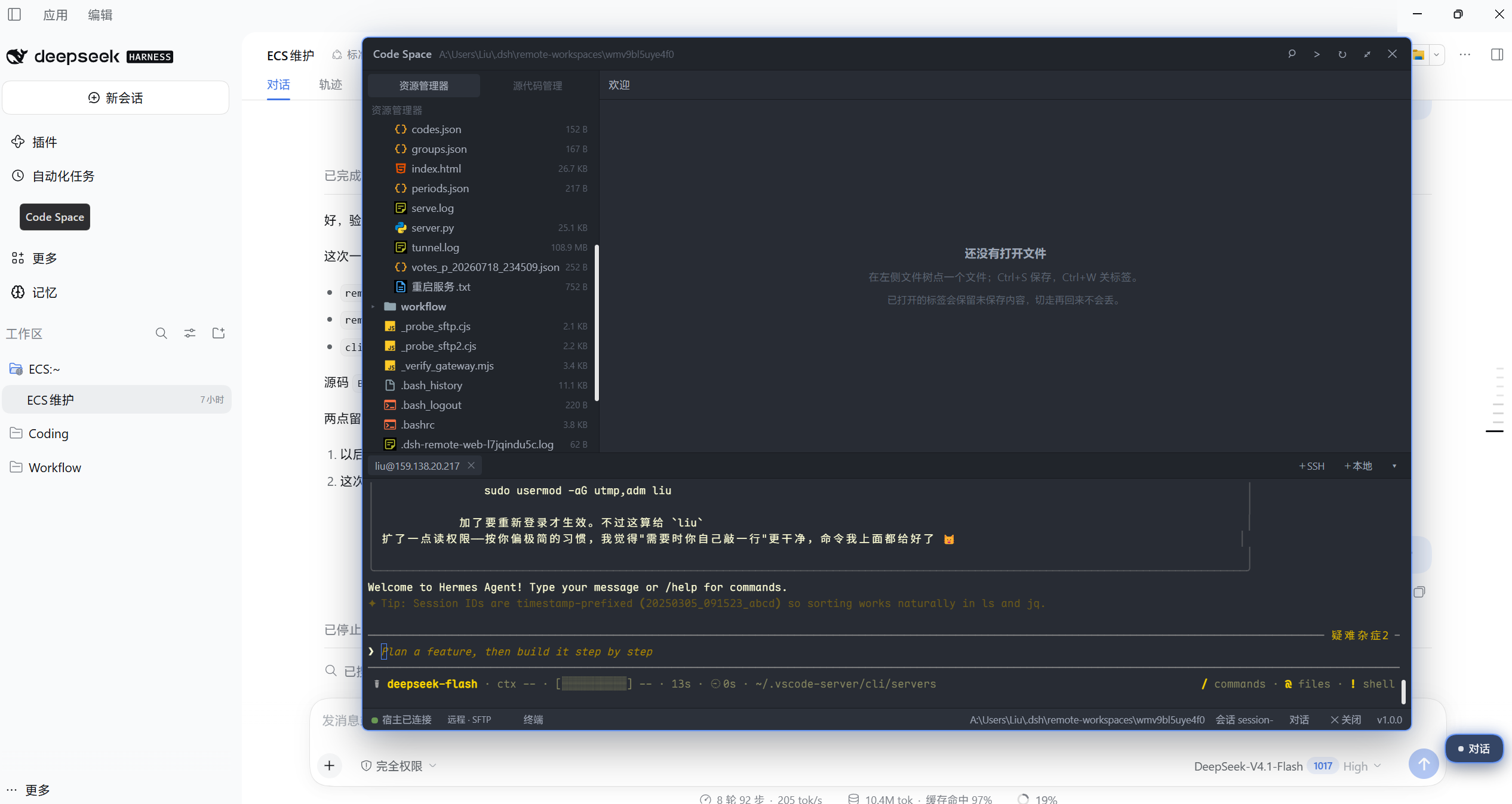The height and width of the screenshot is (804, 1512).
Task: Expand Code Space panel to fullscreen
Action: (x=1367, y=54)
